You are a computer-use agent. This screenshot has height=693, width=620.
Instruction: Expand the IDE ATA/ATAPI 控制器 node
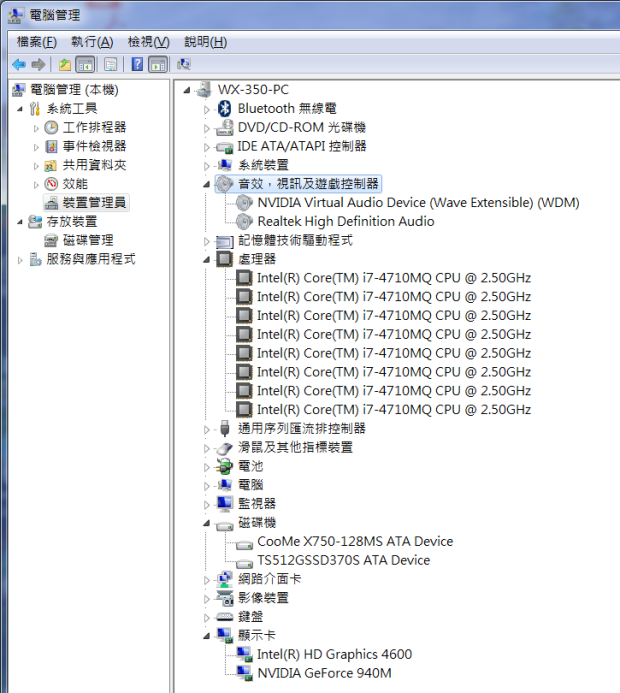(x=206, y=147)
